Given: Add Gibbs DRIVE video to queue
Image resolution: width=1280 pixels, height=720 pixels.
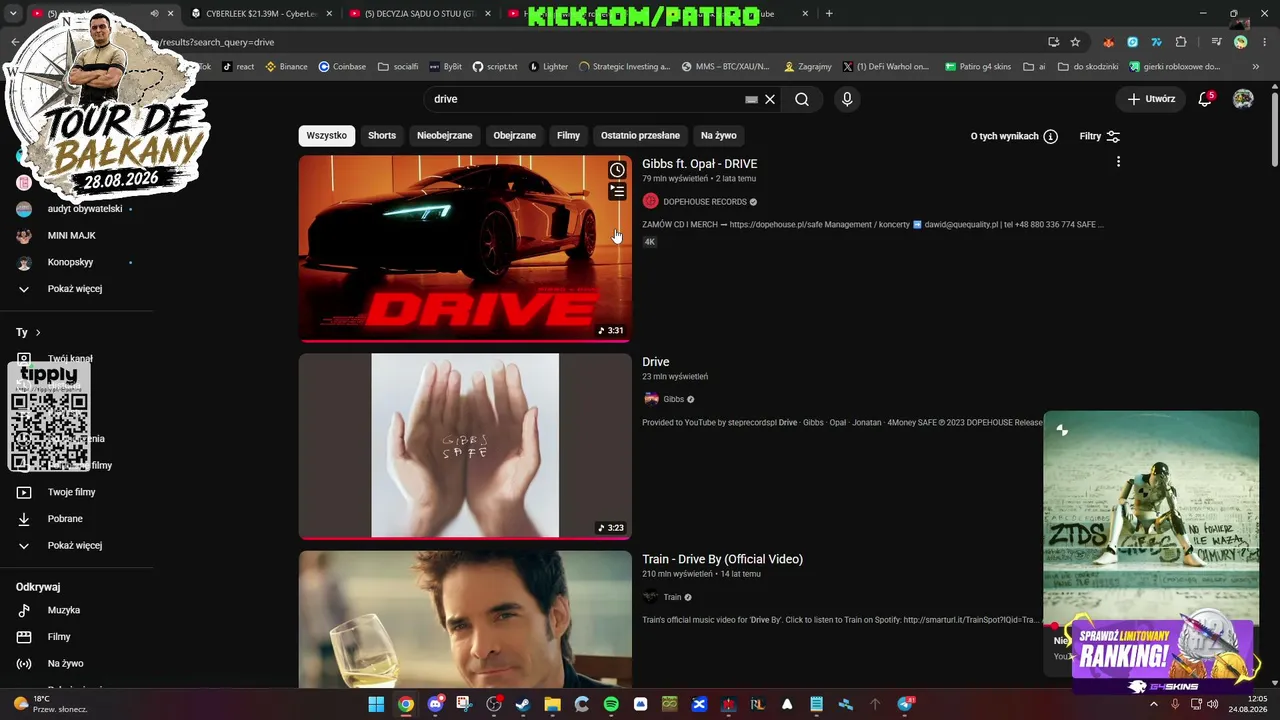Looking at the screenshot, I should (x=617, y=191).
